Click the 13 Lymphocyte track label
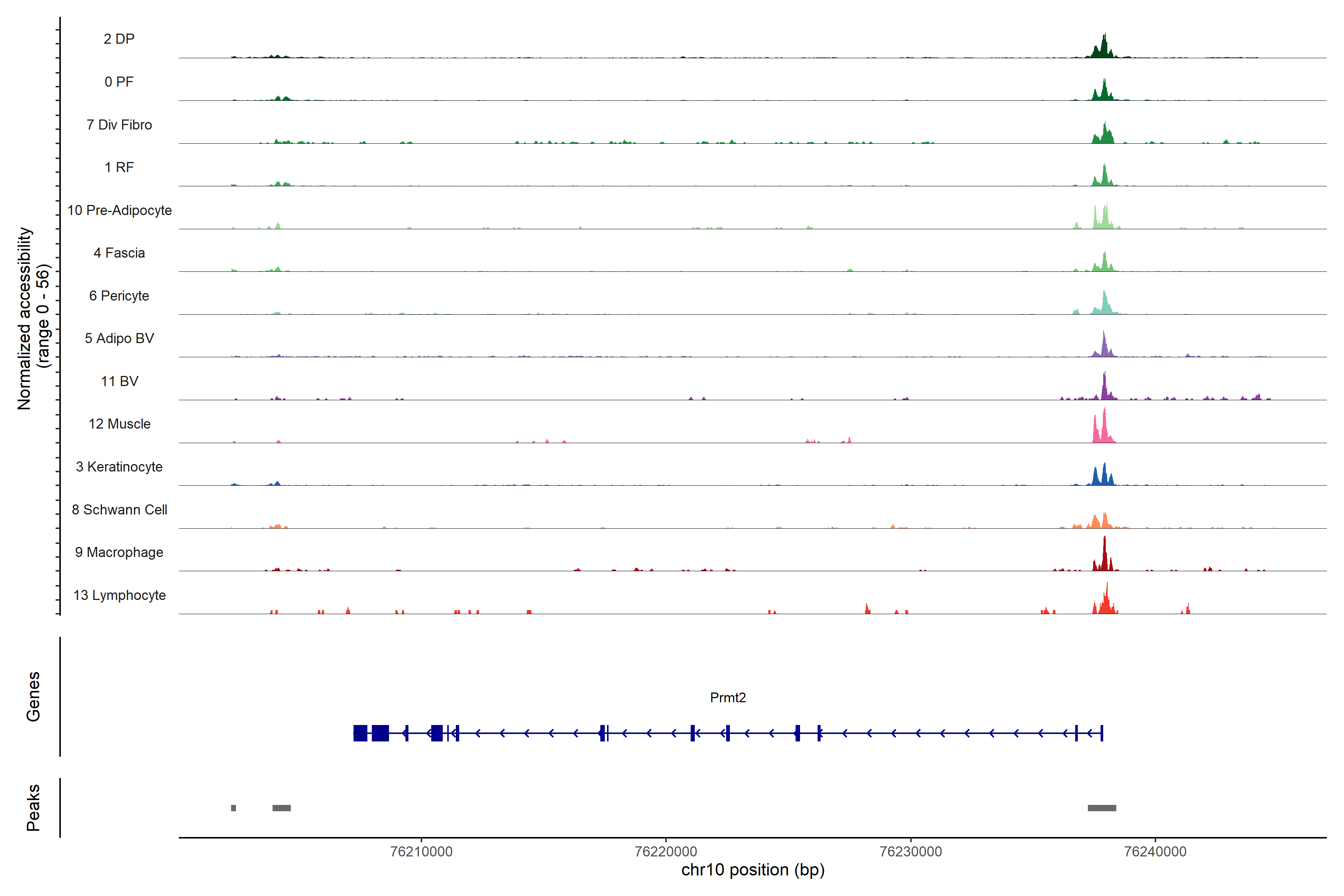Viewport: 1344px width, 896px height. [119, 595]
